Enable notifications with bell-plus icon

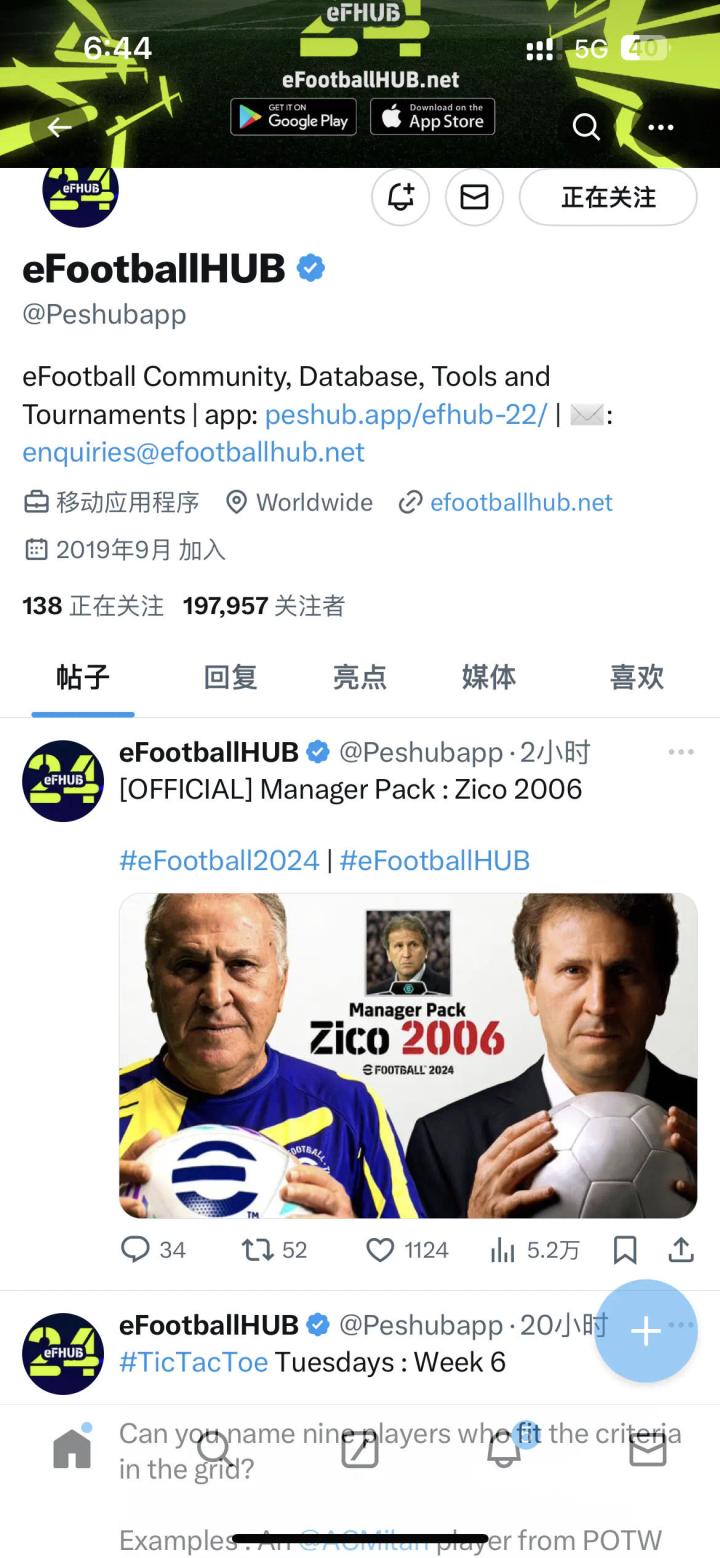pos(400,197)
